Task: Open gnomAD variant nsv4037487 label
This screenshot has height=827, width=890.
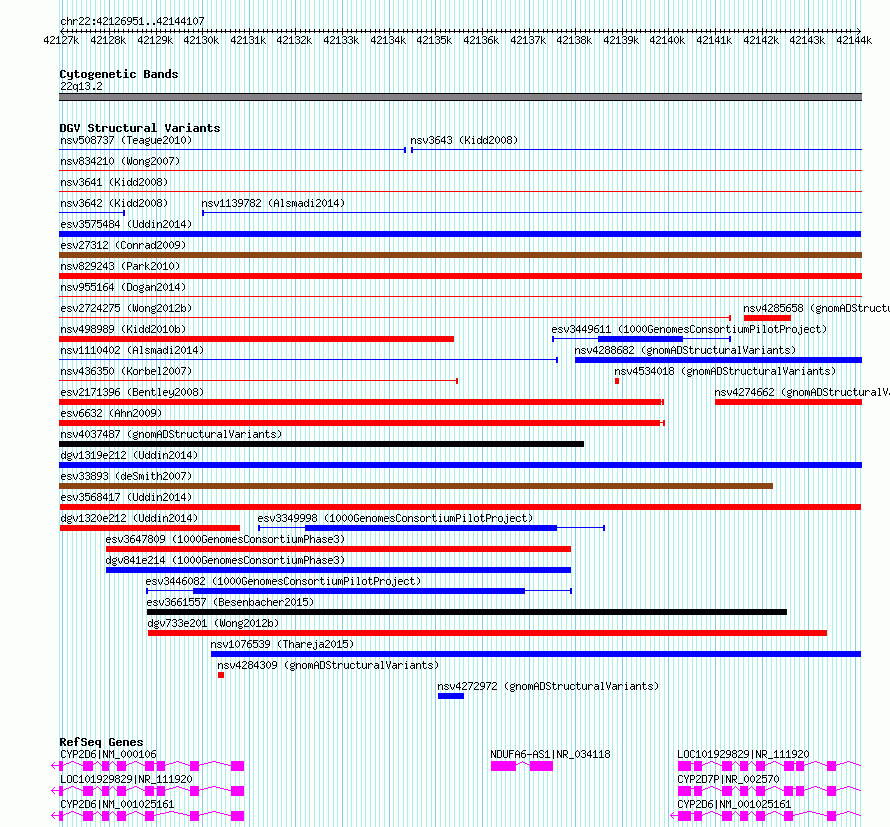Action: pyautogui.click(x=171, y=434)
